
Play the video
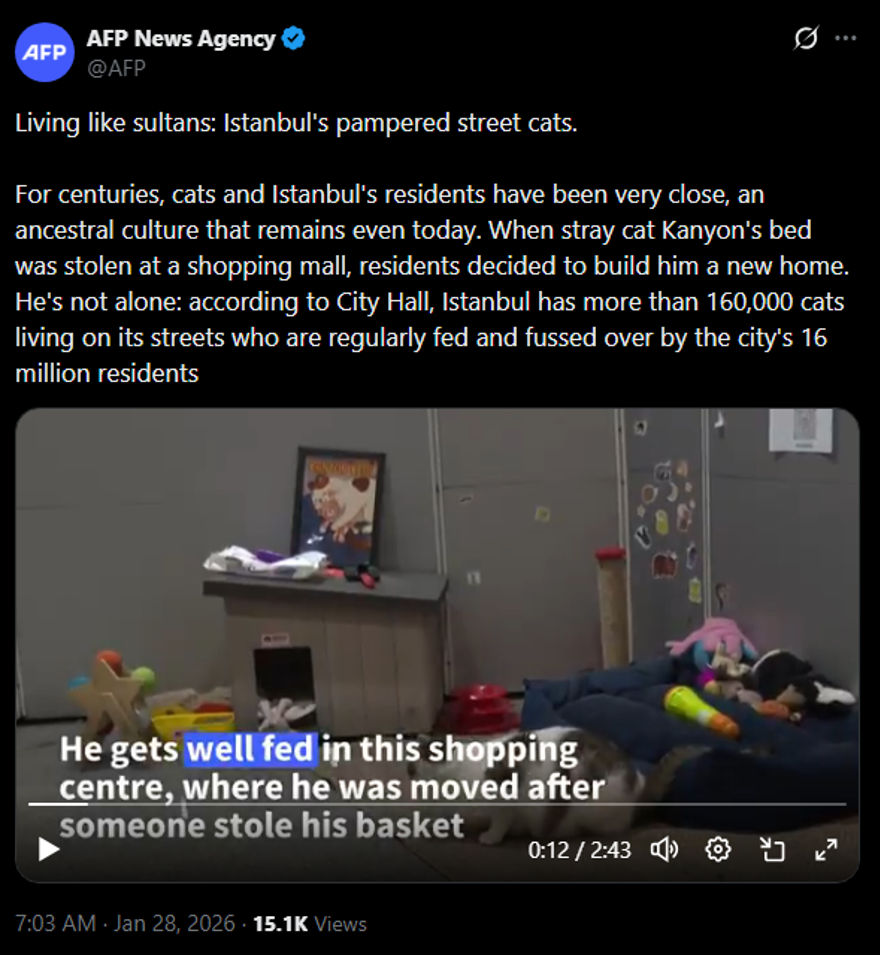(48, 849)
